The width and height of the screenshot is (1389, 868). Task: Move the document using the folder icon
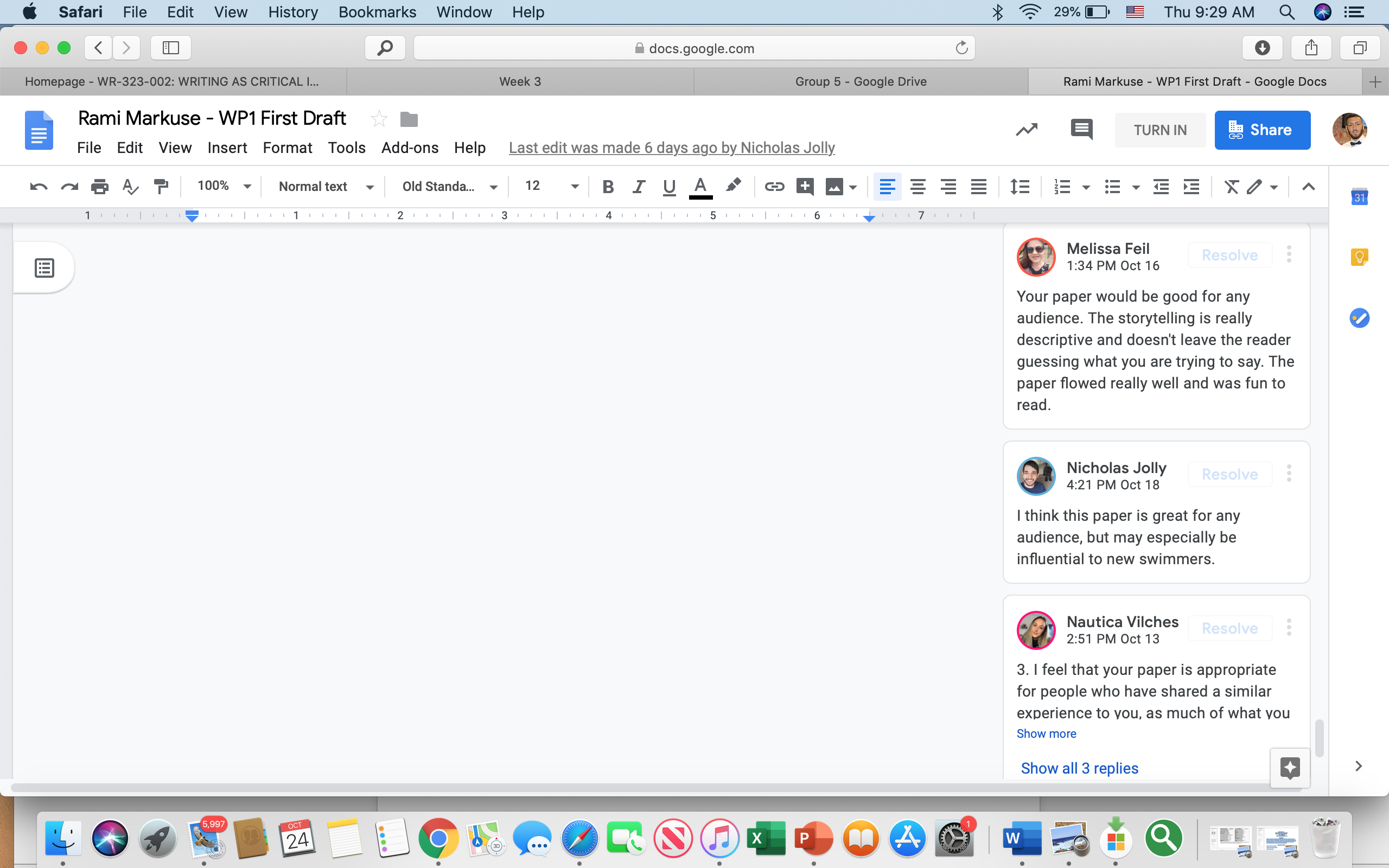(409, 119)
